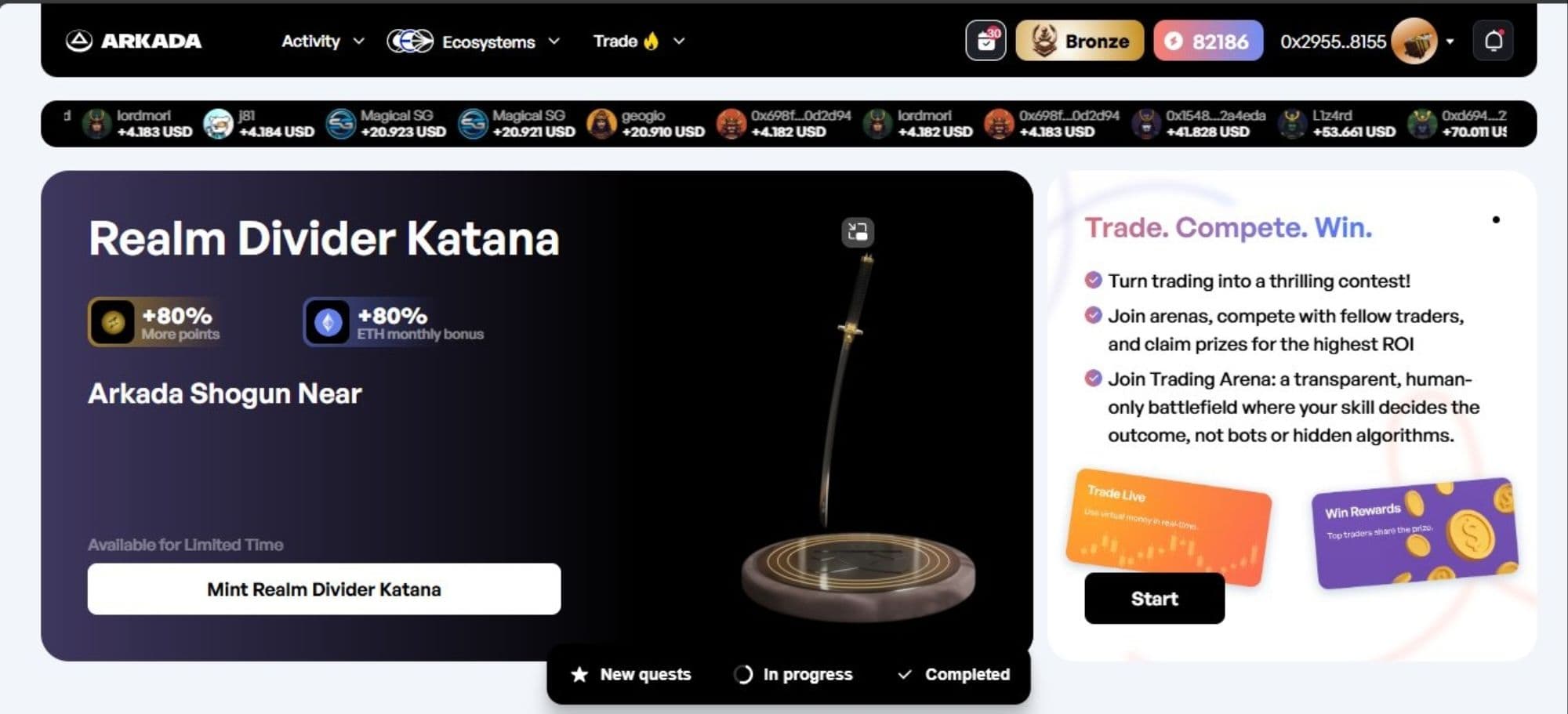
Task: Click the 82186 points balance
Action: [x=1208, y=41]
